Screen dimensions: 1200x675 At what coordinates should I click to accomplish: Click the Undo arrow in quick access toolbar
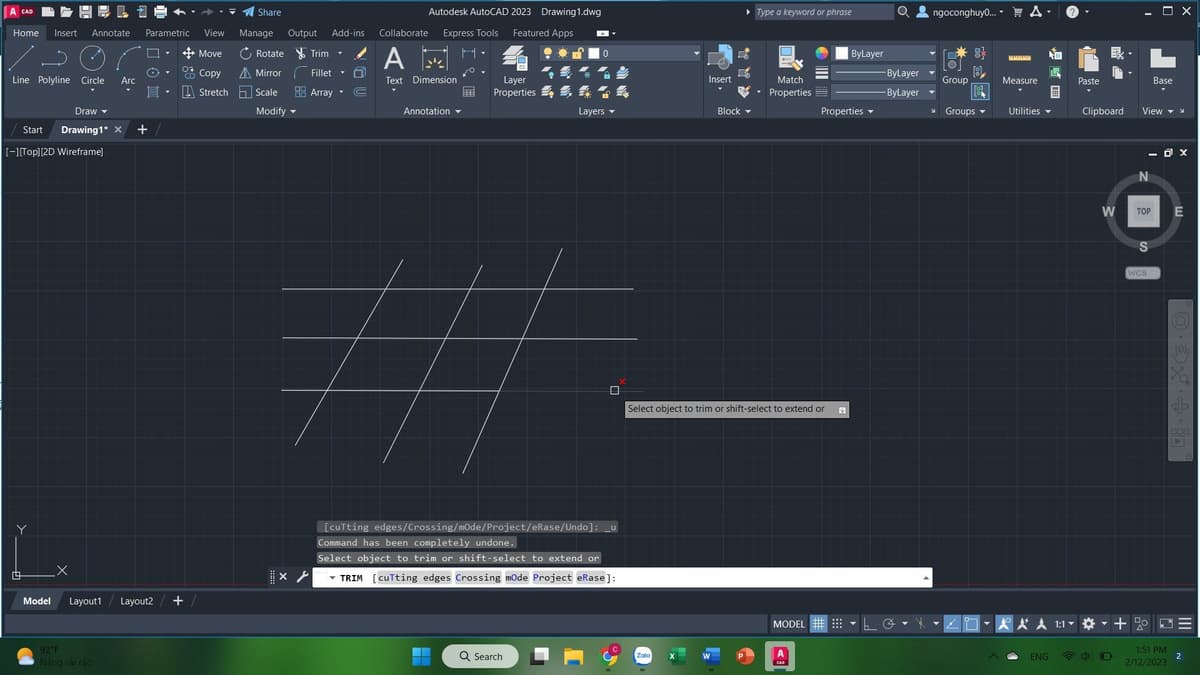[179, 12]
